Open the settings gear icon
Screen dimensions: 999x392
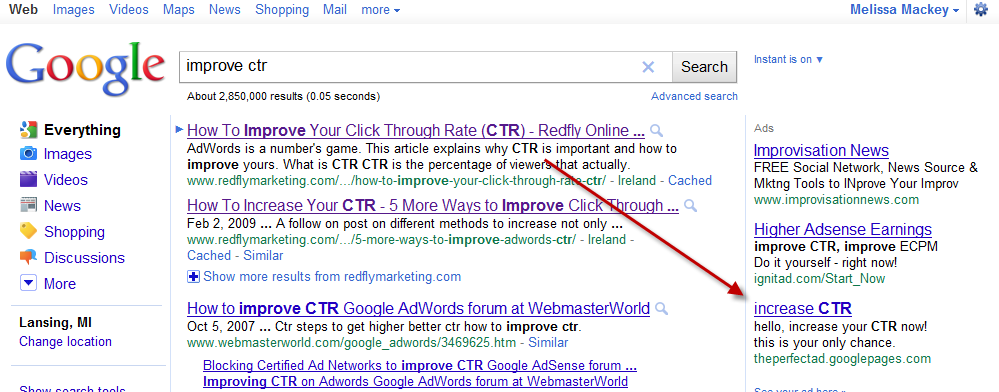pos(981,10)
